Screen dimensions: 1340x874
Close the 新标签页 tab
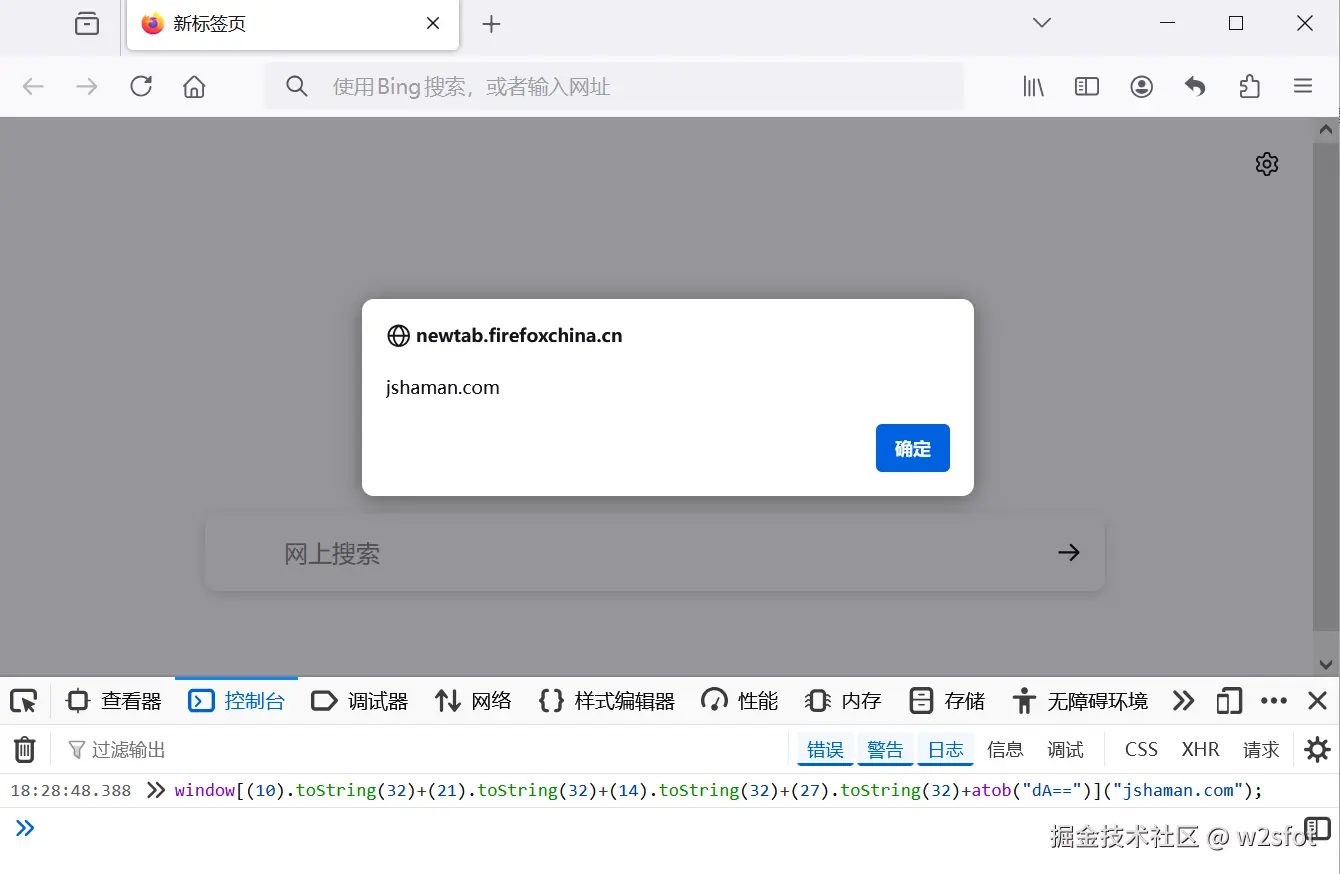pos(433,23)
